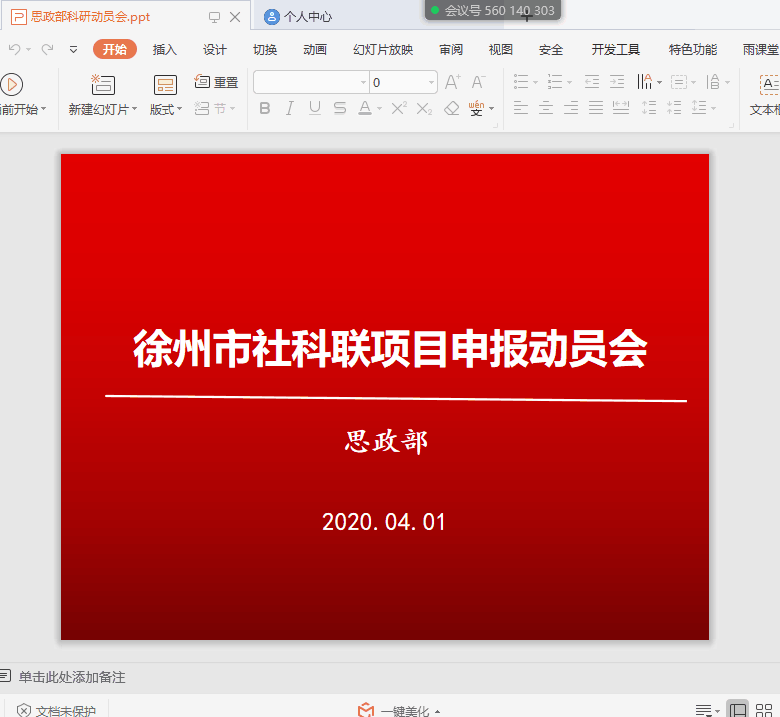Image resolution: width=780 pixels, height=717 pixels.
Task: Start slideshow from current slide icon
Action: [x=12, y=85]
